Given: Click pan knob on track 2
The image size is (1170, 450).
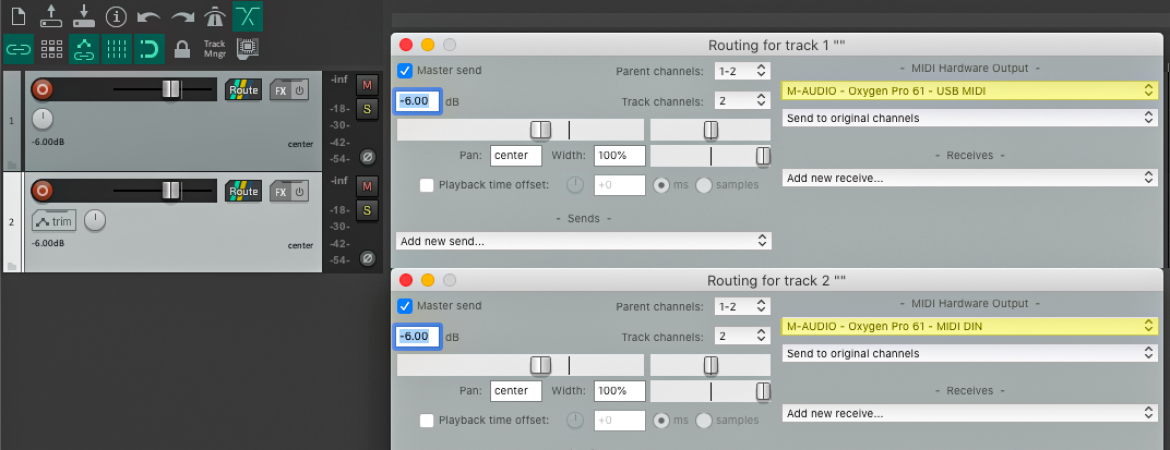Looking at the screenshot, I should (95, 220).
